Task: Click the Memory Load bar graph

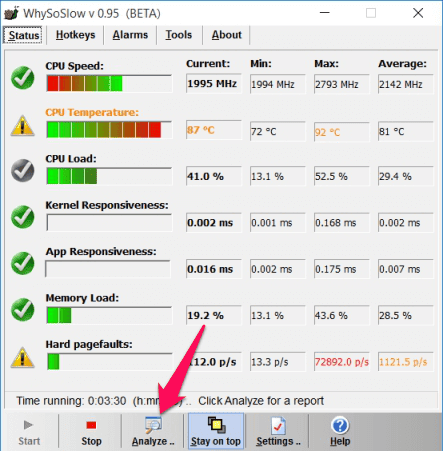Action: [x=109, y=315]
